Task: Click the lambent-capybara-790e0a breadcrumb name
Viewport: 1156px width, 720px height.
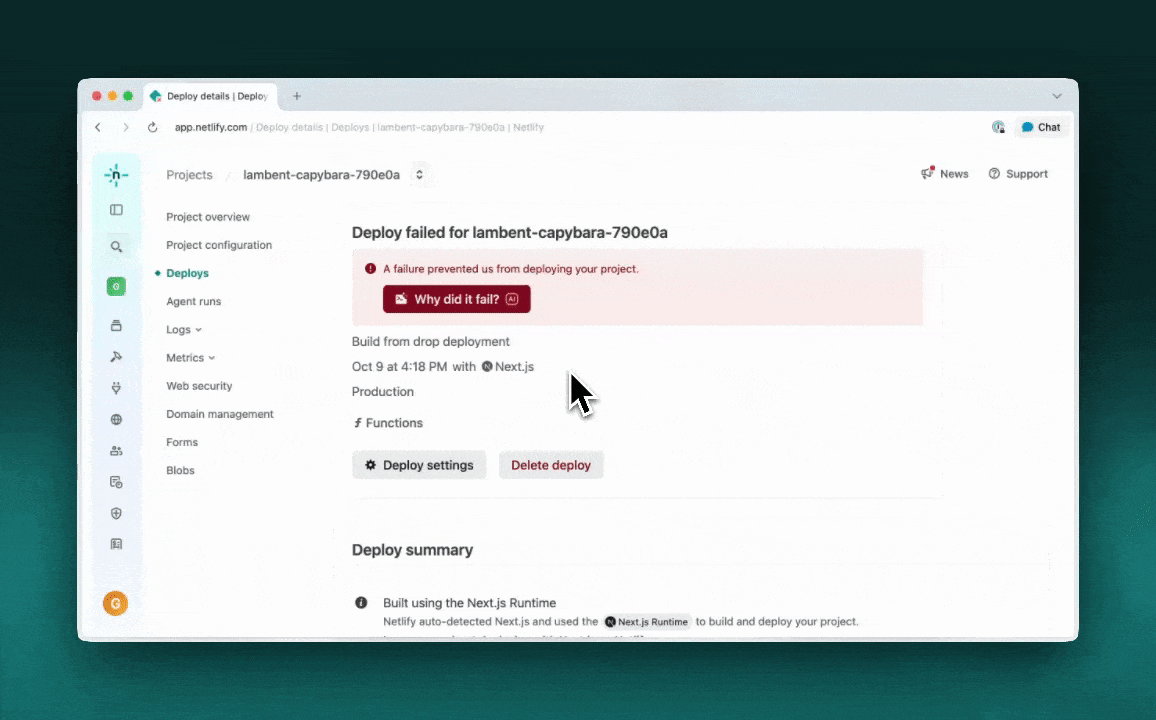Action: tap(321, 175)
